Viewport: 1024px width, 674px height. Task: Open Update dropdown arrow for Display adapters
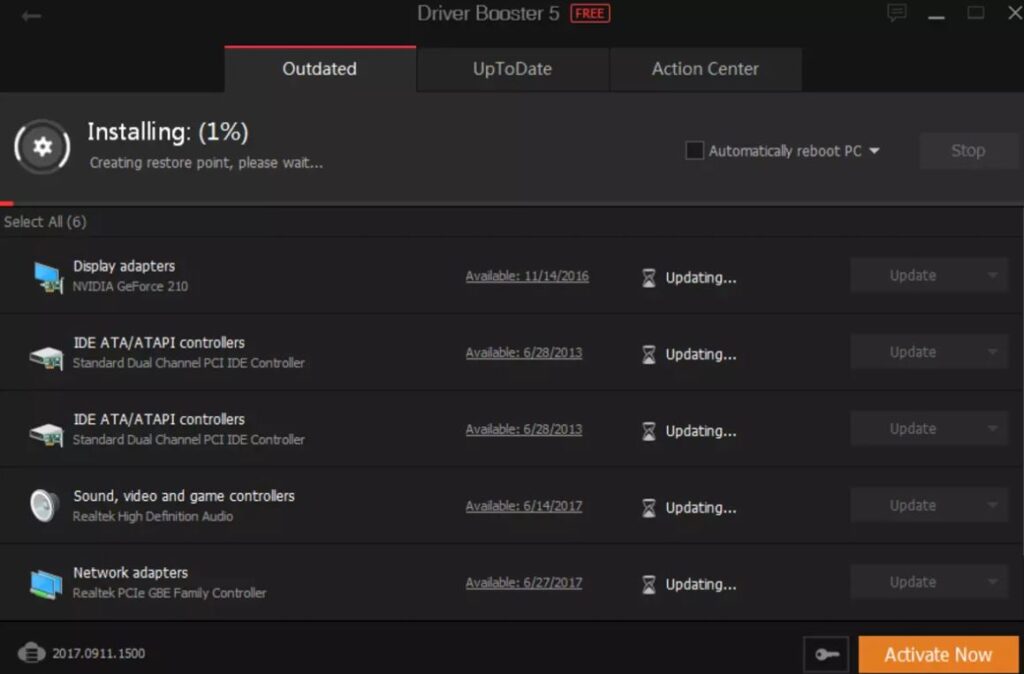992,276
